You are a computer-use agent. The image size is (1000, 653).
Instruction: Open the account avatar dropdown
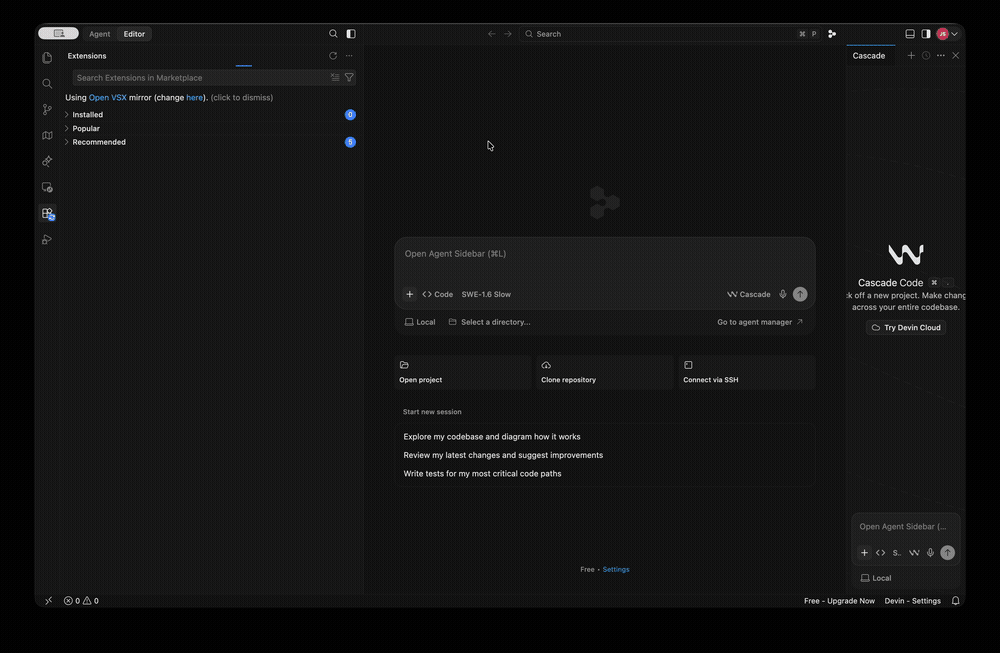coord(947,34)
